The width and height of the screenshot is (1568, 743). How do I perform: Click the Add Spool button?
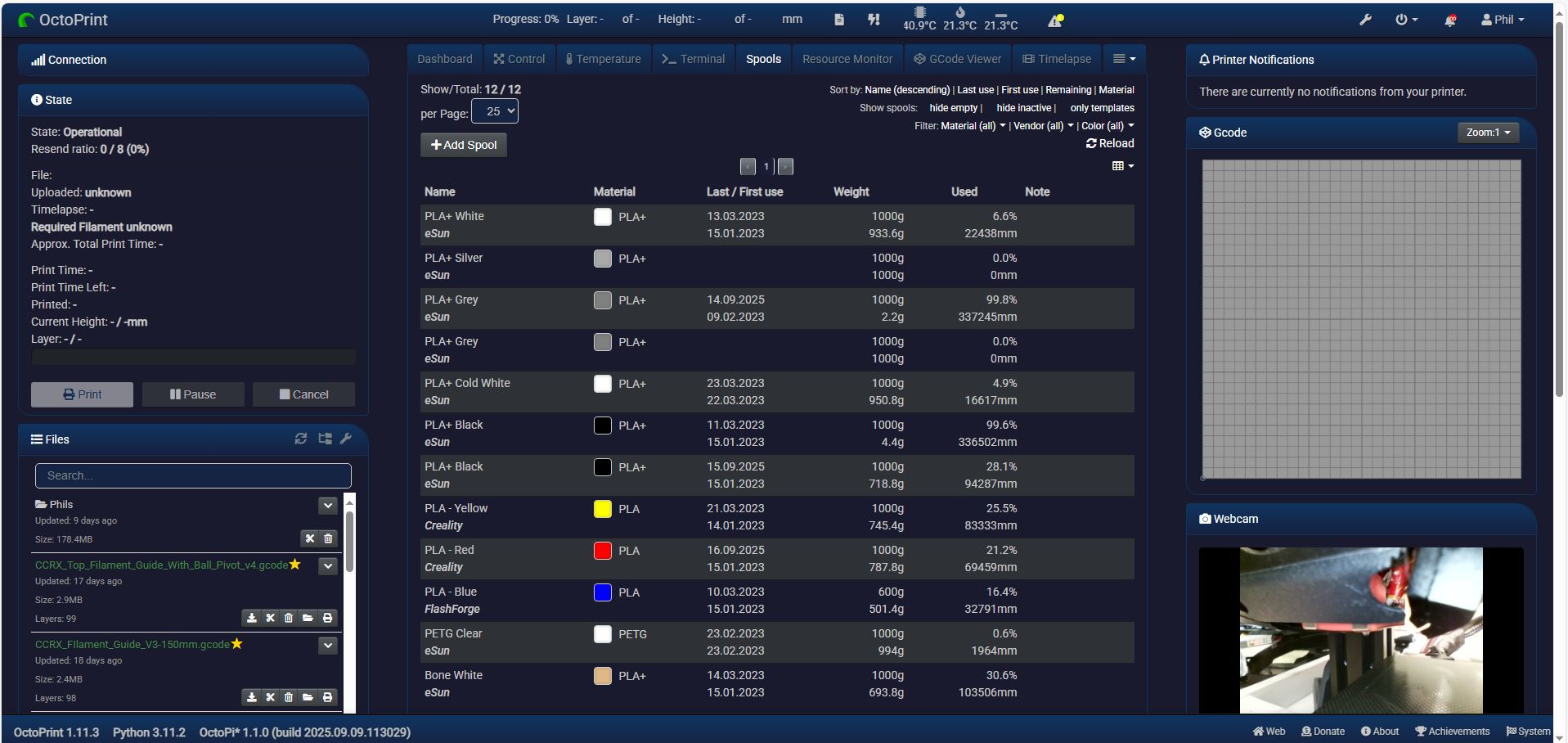464,145
